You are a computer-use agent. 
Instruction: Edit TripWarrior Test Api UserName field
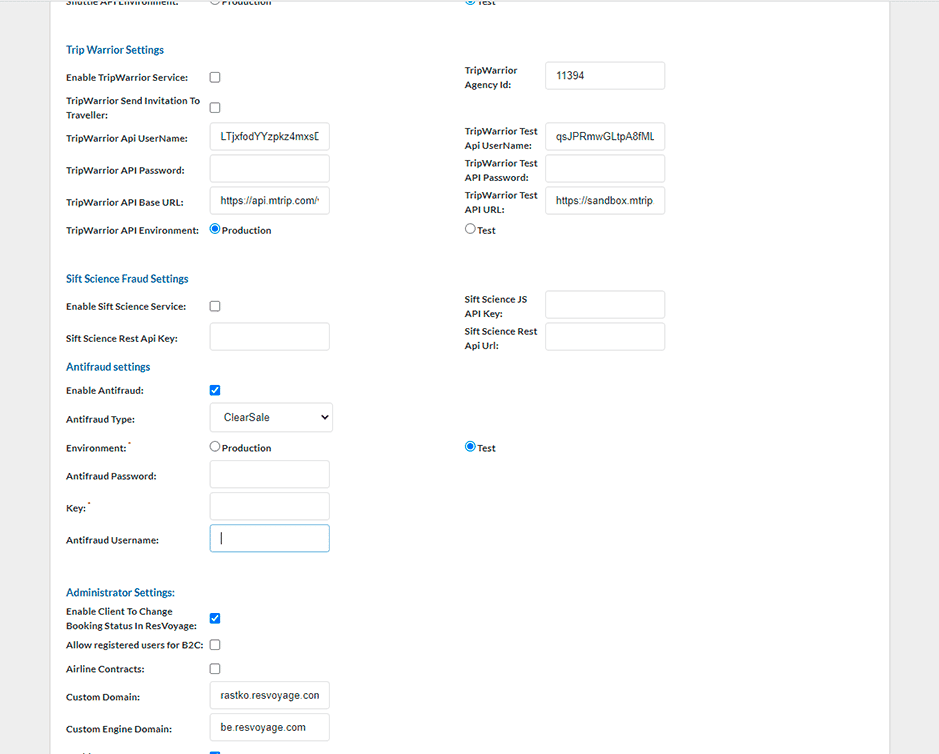[605, 137]
